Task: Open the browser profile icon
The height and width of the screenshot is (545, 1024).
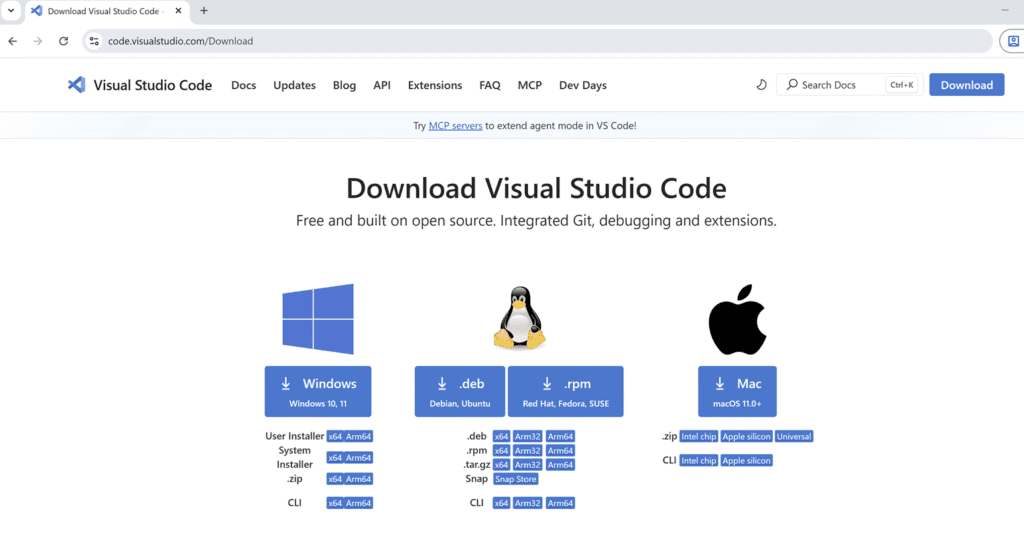Action: [1013, 41]
